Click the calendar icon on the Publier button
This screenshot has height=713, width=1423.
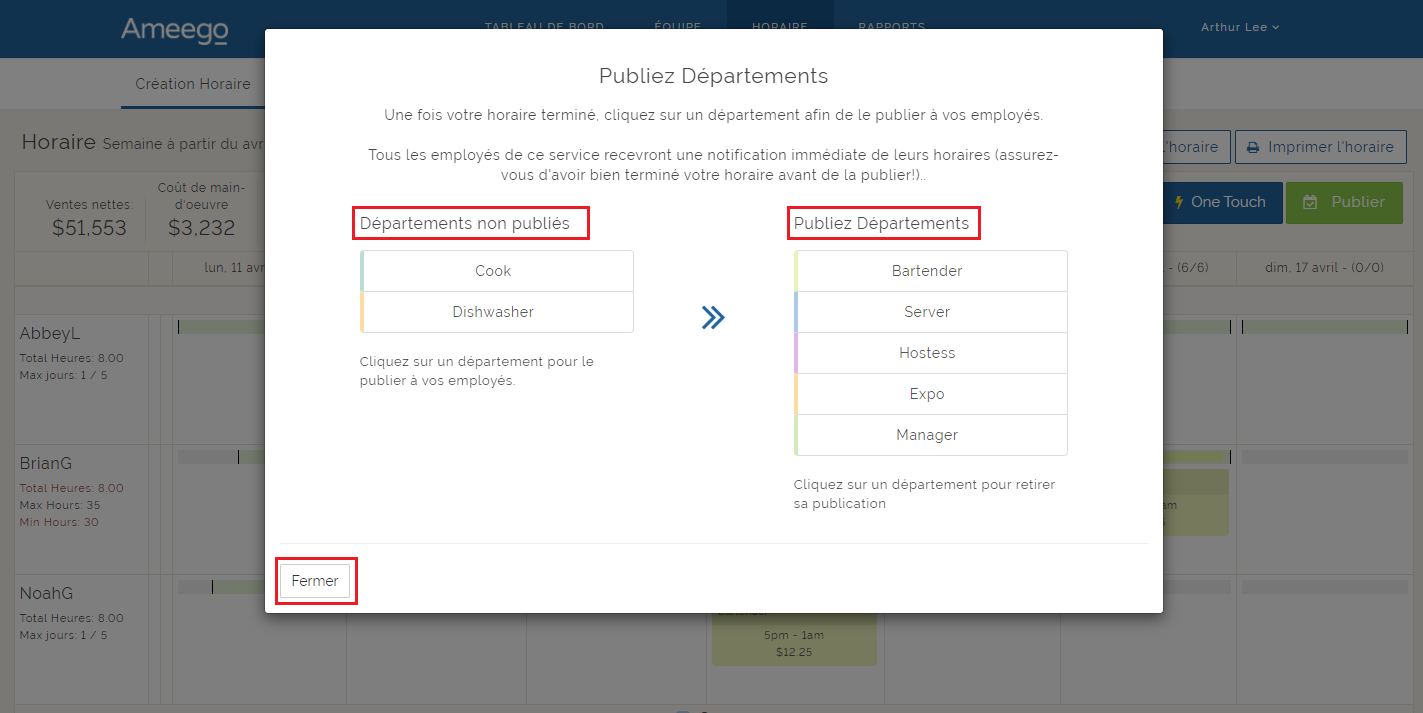(1310, 202)
